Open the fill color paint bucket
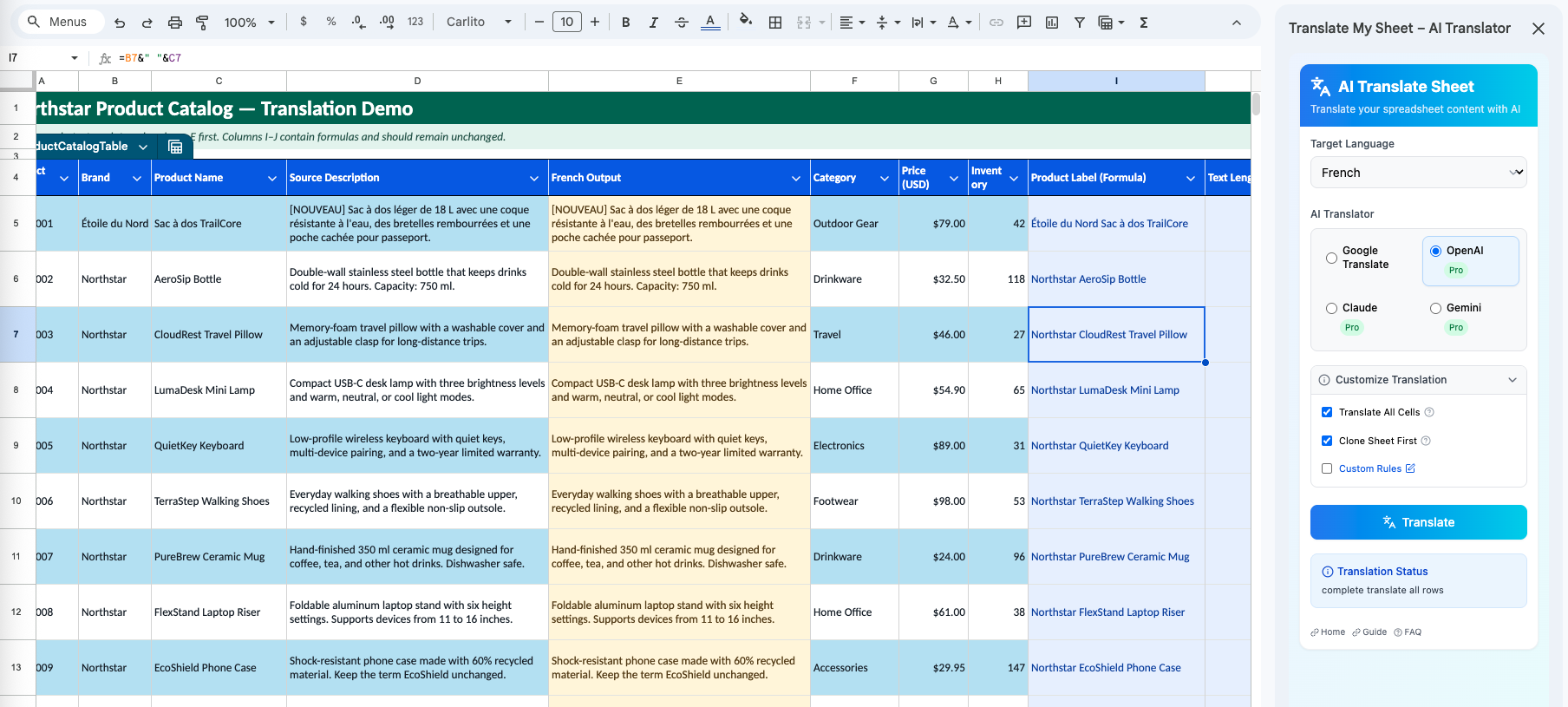The image size is (1568, 707). pyautogui.click(x=746, y=21)
